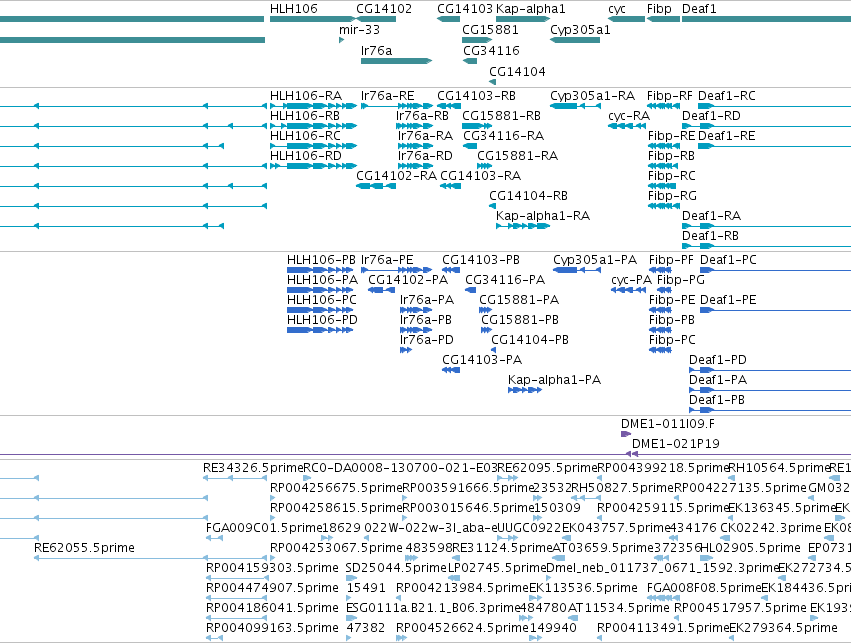Select the Fibp gene bar
This screenshot has width=851, height=643.
[663, 19]
